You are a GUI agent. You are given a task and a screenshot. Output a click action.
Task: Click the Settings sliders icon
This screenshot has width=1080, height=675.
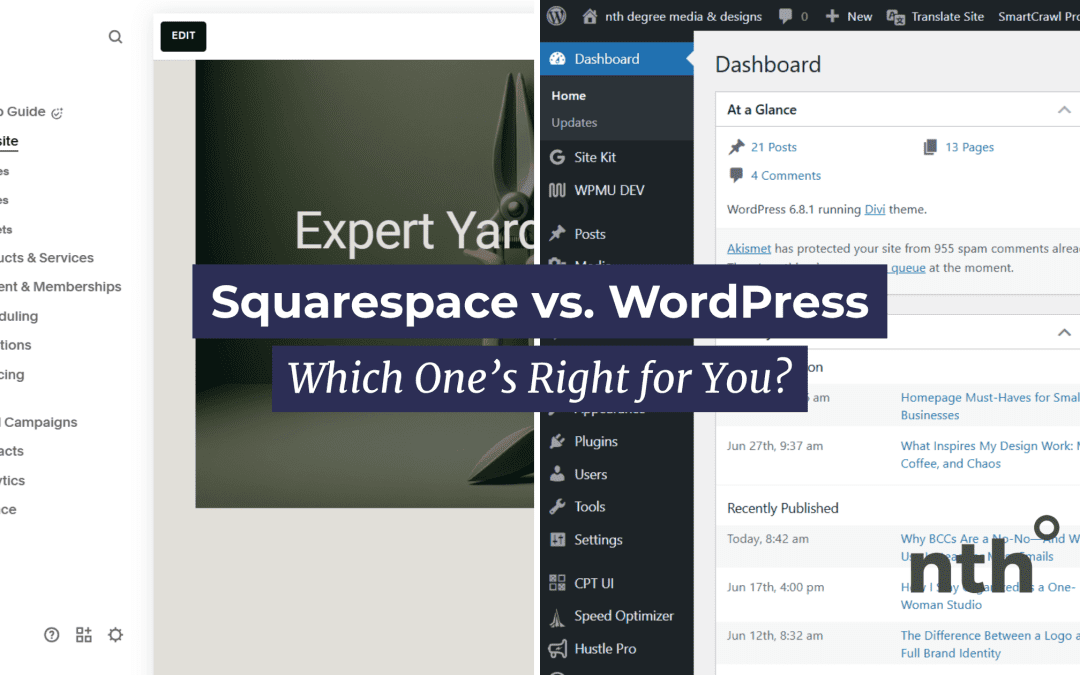tap(557, 539)
